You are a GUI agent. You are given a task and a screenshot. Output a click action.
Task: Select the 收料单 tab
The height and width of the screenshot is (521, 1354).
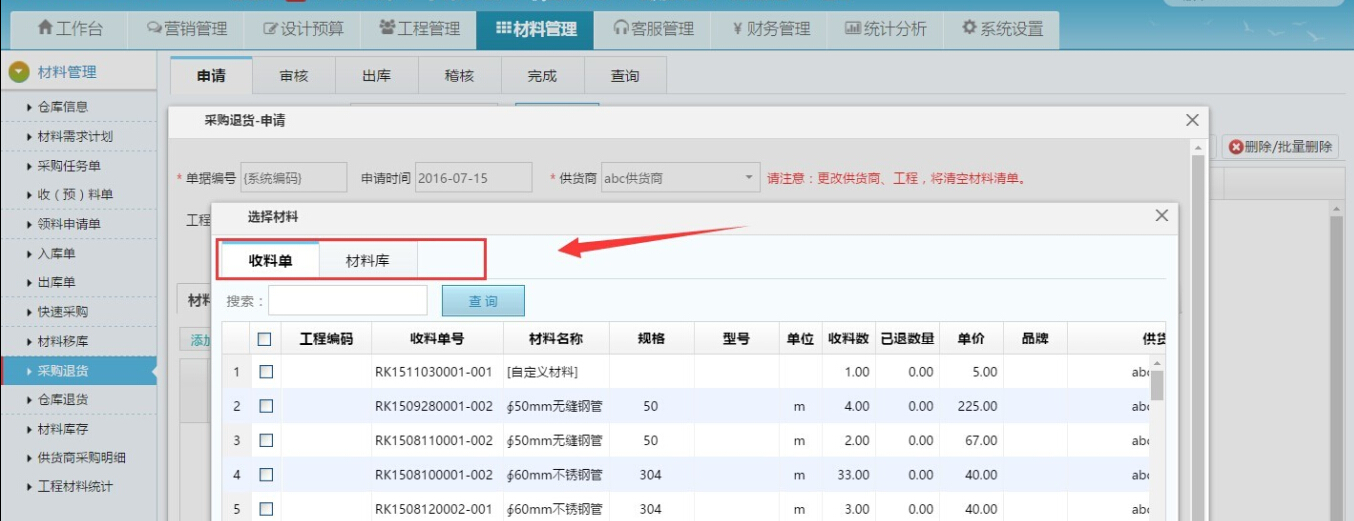point(270,261)
